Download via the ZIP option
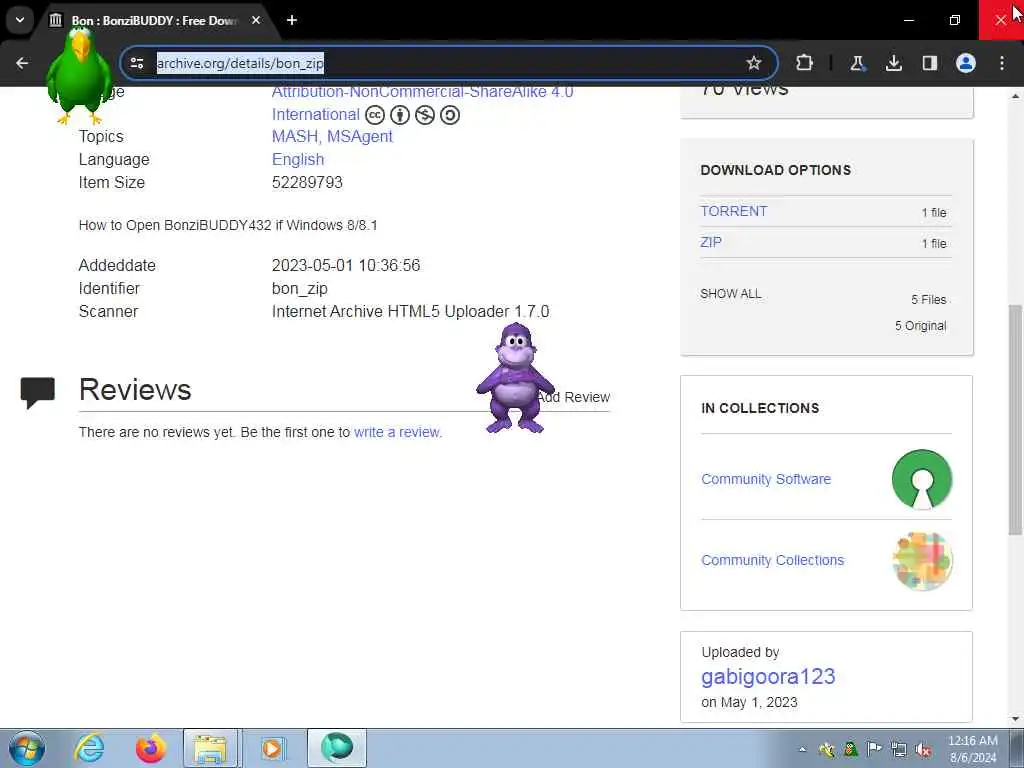The width and height of the screenshot is (1024, 768). [711, 242]
